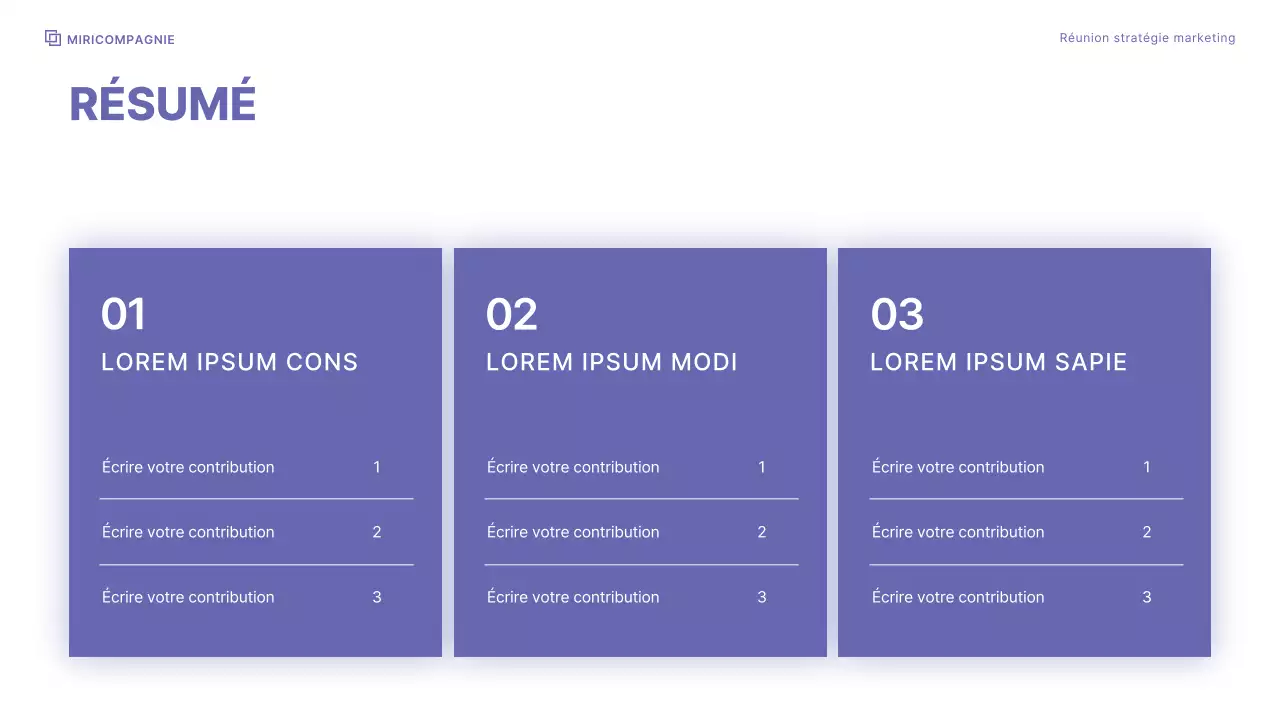Select the number 3 in LOREM IPSUM SAPIE card

click(1147, 597)
